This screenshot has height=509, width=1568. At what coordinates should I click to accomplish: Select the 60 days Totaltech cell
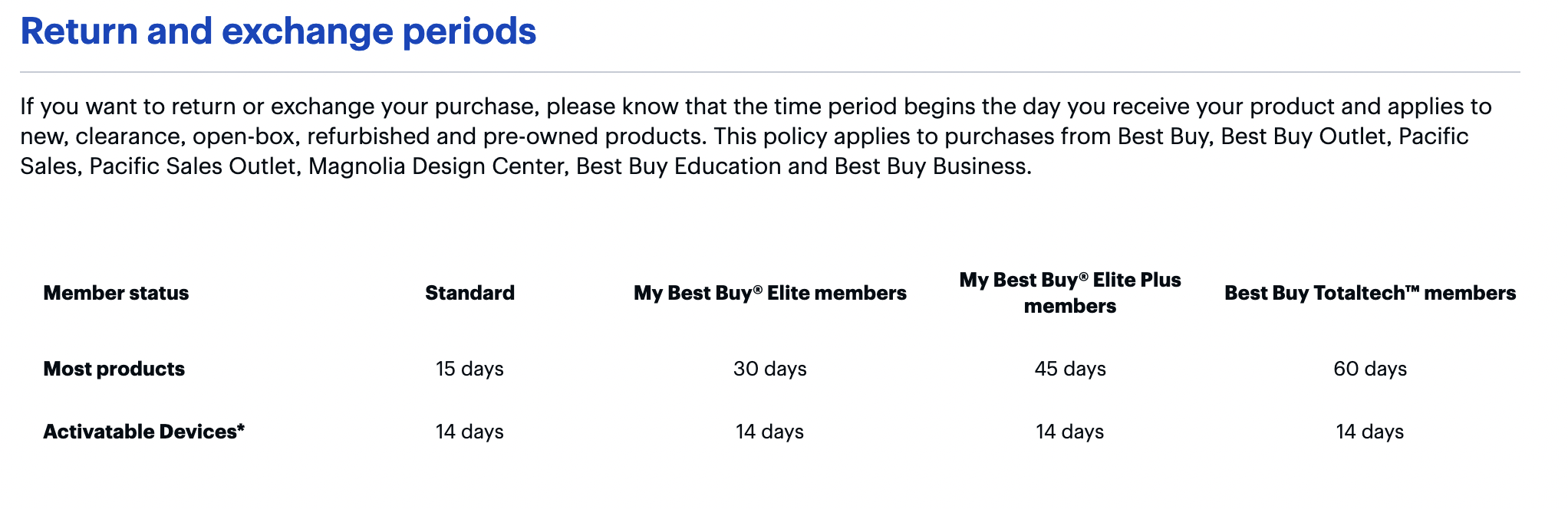(1369, 369)
